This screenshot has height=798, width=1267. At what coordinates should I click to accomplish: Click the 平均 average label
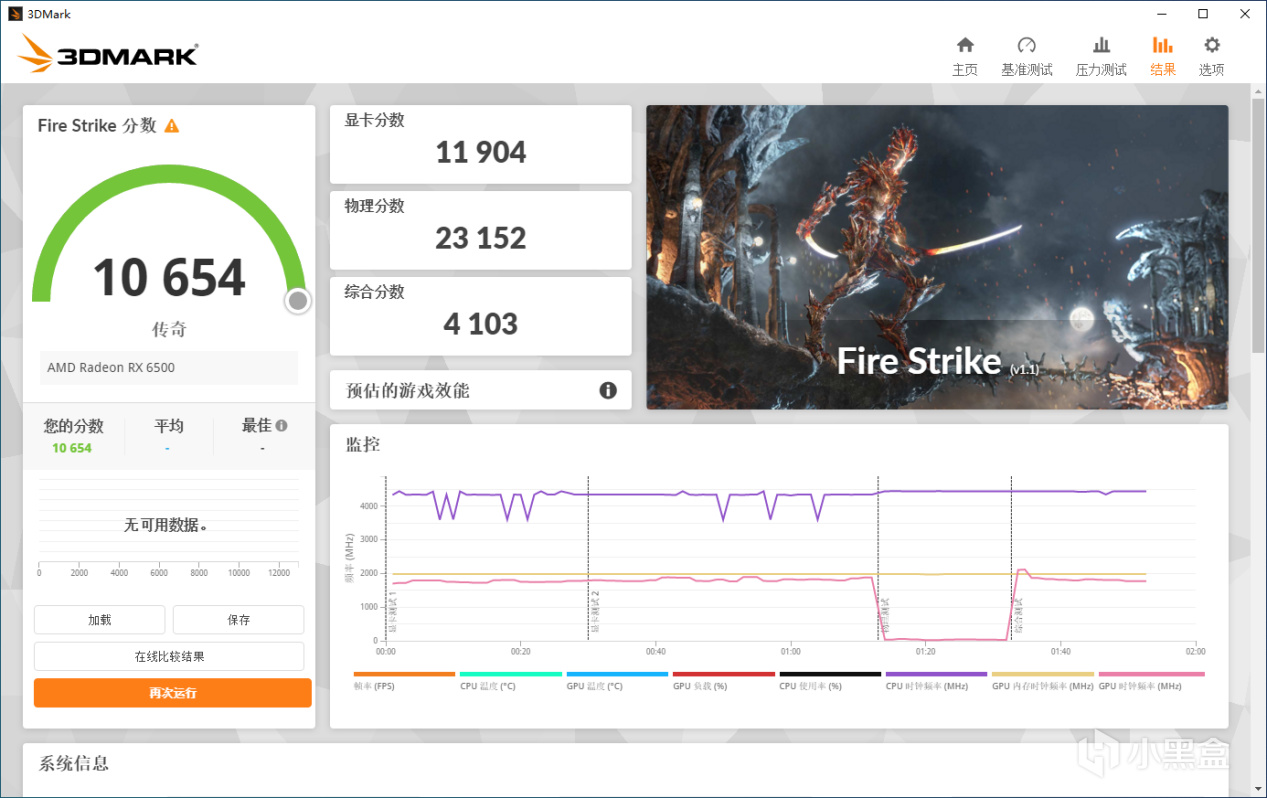[x=169, y=426]
